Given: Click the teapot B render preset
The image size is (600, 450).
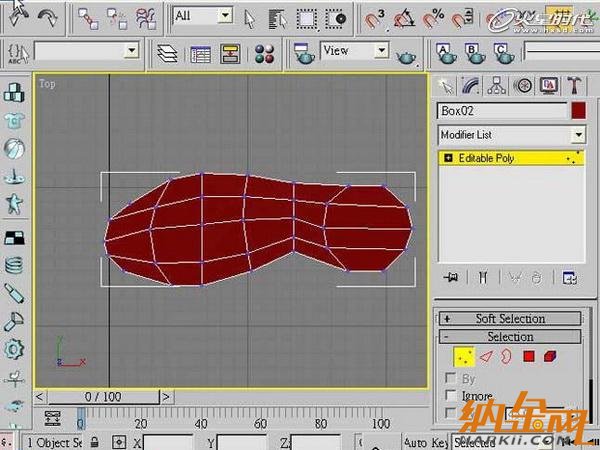Looking at the screenshot, I should pos(475,54).
